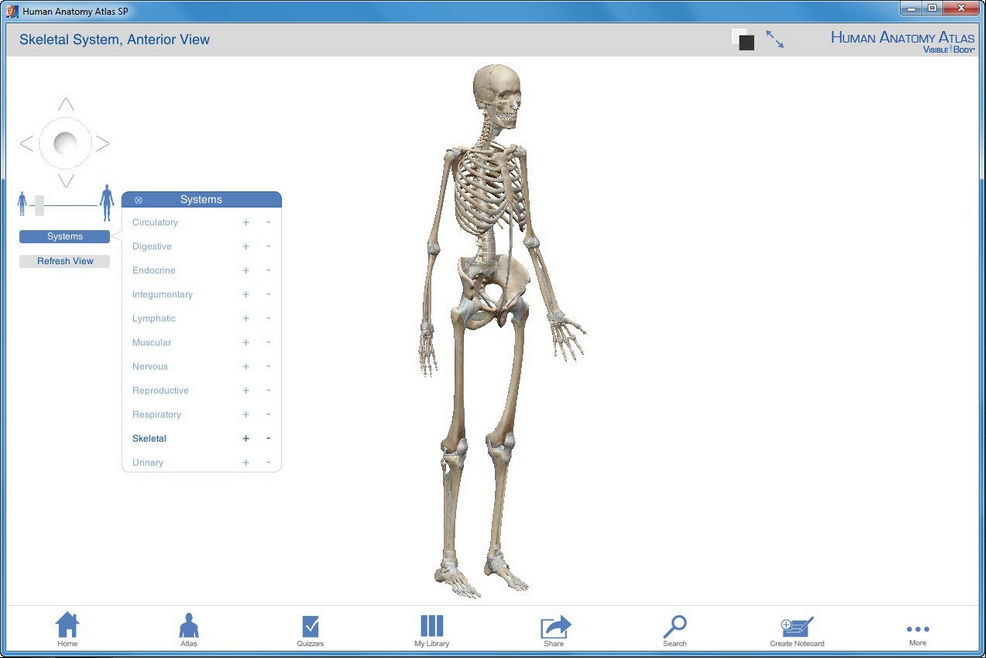This screenshot has width=986, height=658.
Task: Remove Muscular system with minus
Action: [269, 342]
